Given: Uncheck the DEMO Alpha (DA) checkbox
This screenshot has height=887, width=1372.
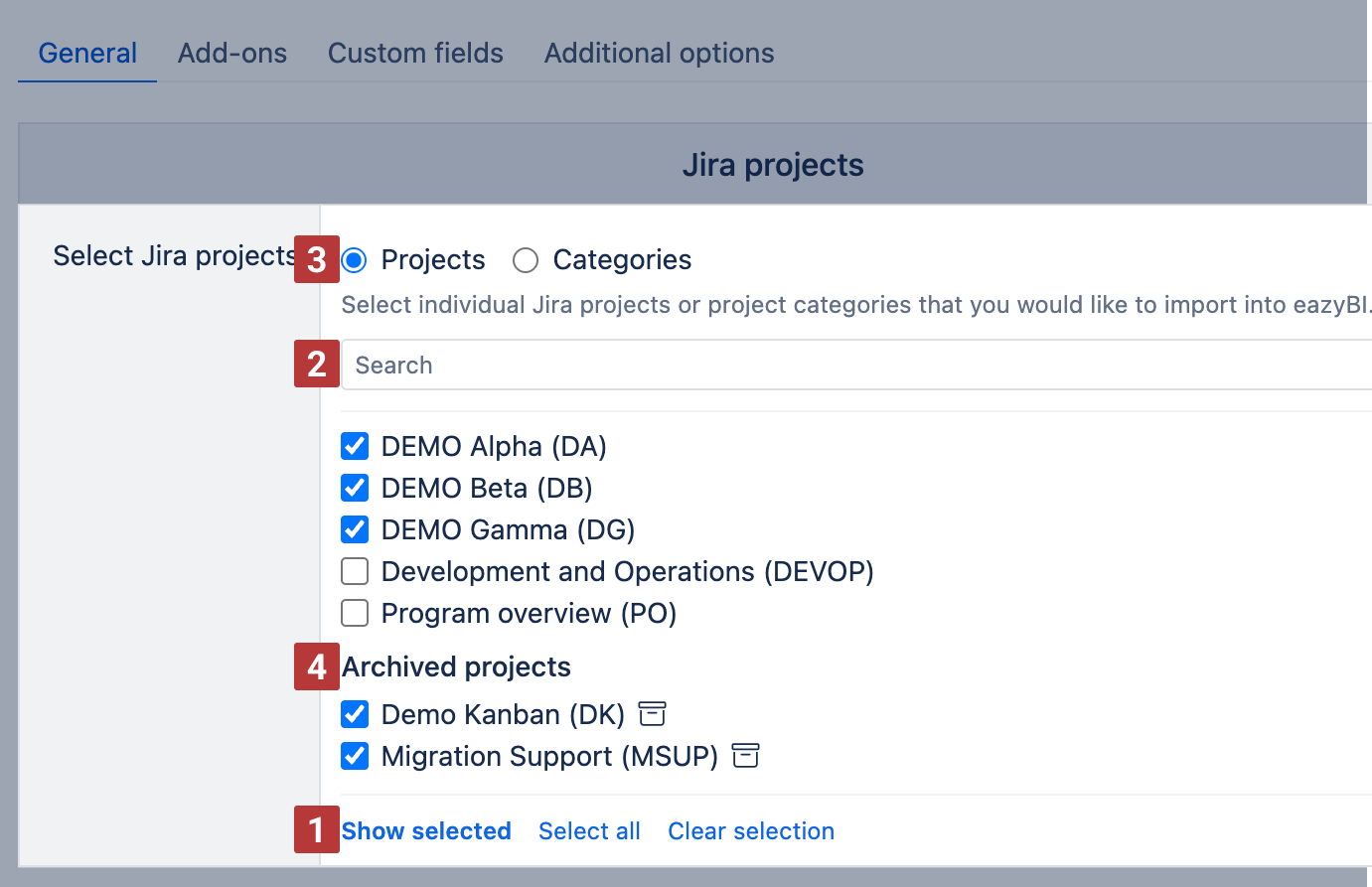Looking at the screenshot, I should 355,446.
